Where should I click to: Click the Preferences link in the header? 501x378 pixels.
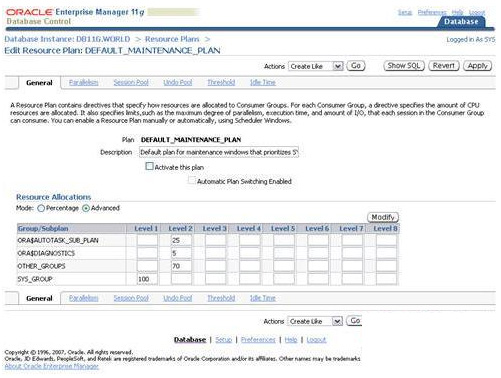[x=432, y=12]
